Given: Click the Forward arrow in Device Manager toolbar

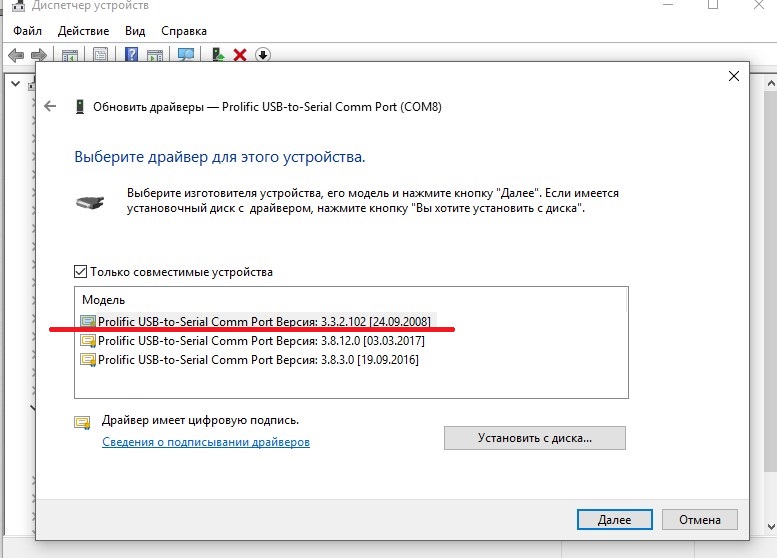Looking at the screenshot, I should click(39, 55).
